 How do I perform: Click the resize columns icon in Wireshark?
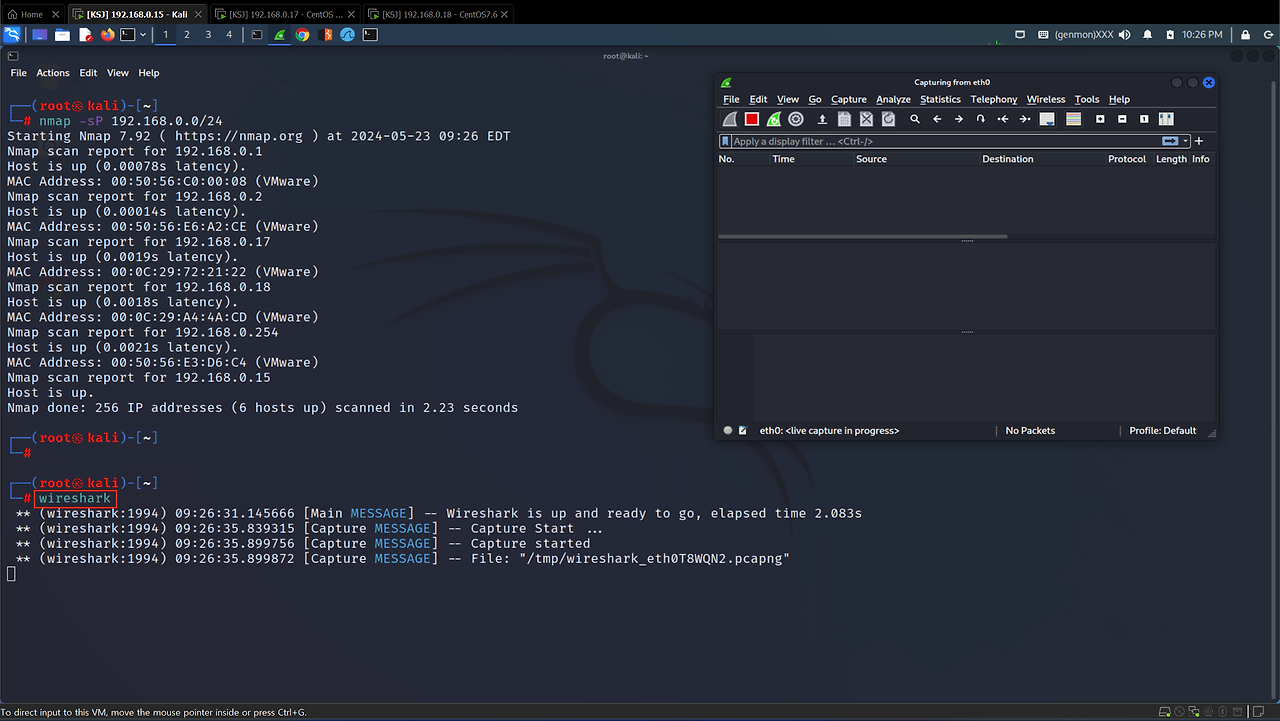[1165, 119]
